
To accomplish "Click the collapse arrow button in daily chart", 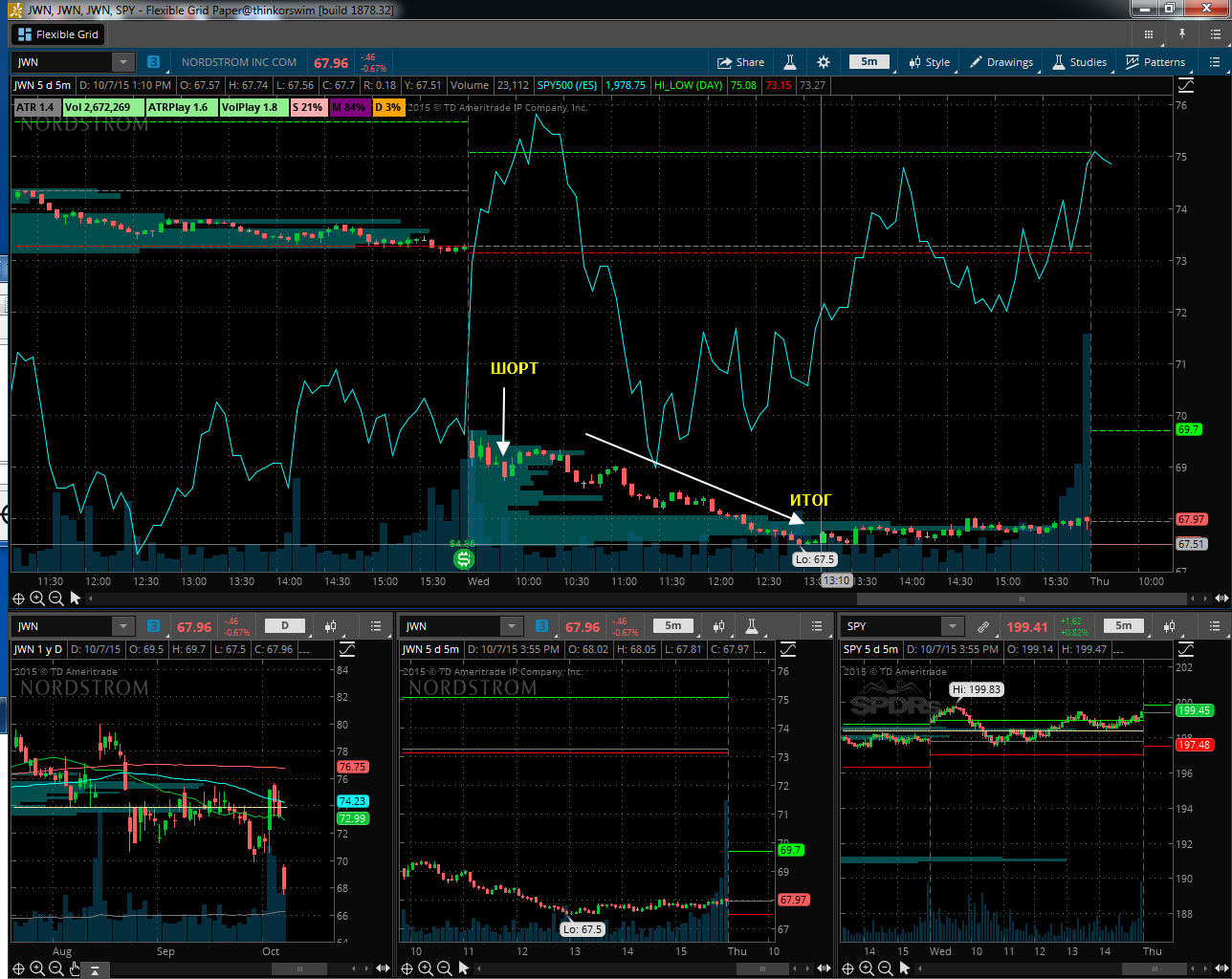I will click(x=95, y=969).
